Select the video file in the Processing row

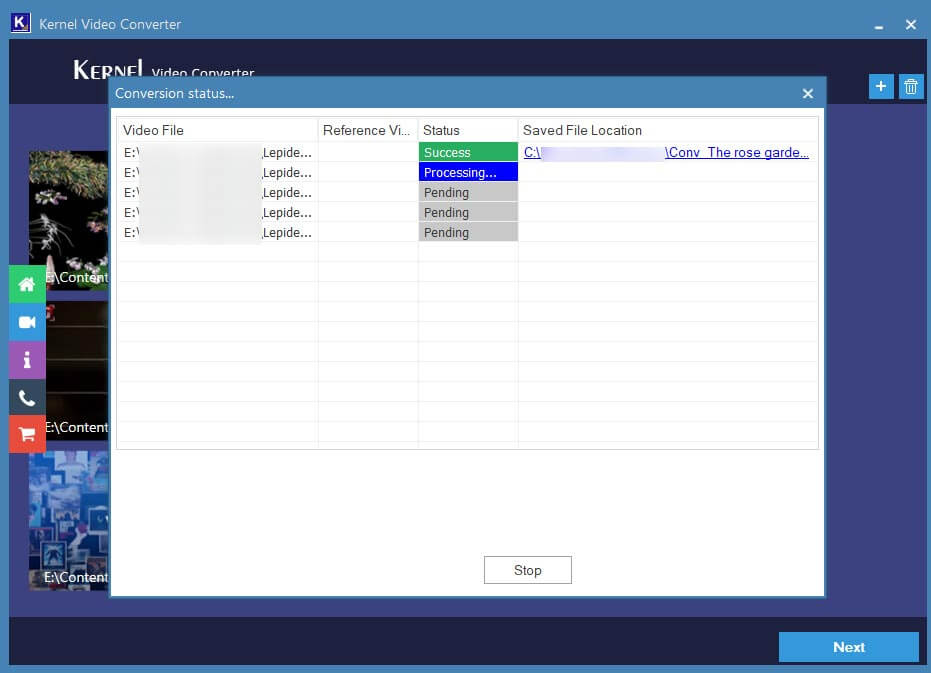click(217, 173)
